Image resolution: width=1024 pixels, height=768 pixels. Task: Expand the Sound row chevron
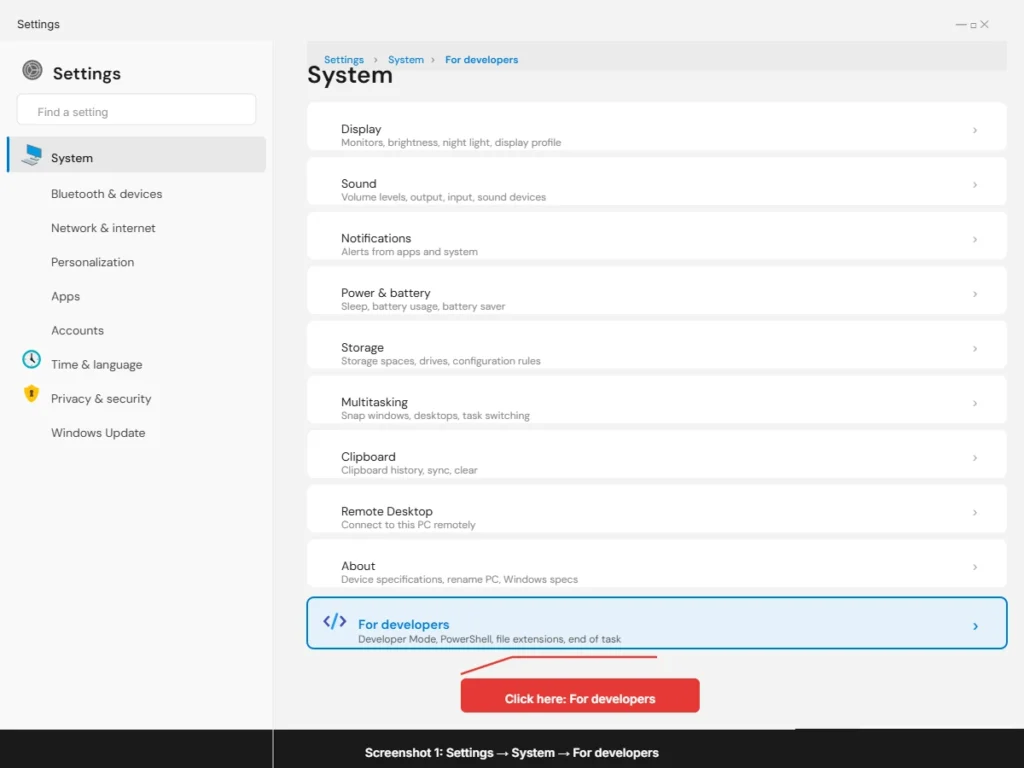point(975,185)
